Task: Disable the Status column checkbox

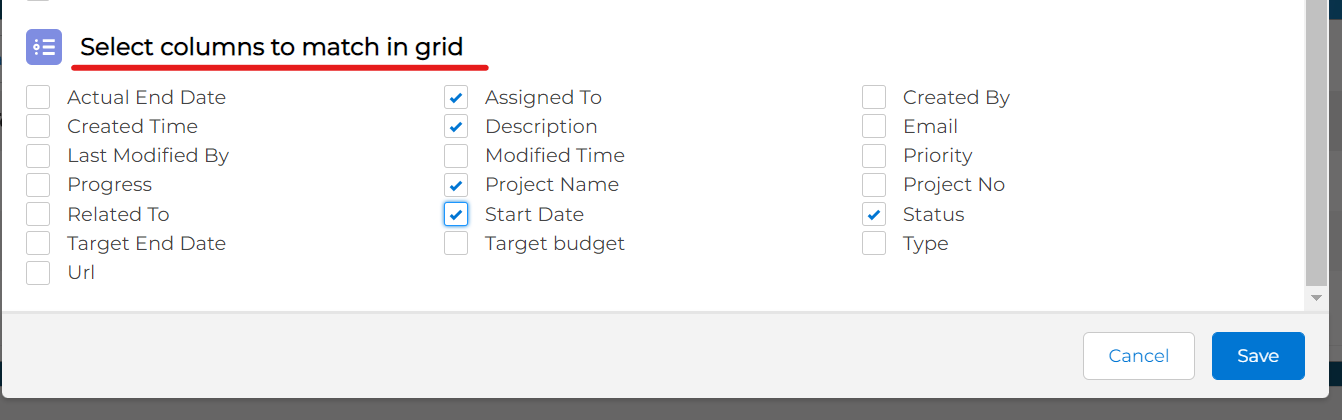Action: 874,214
